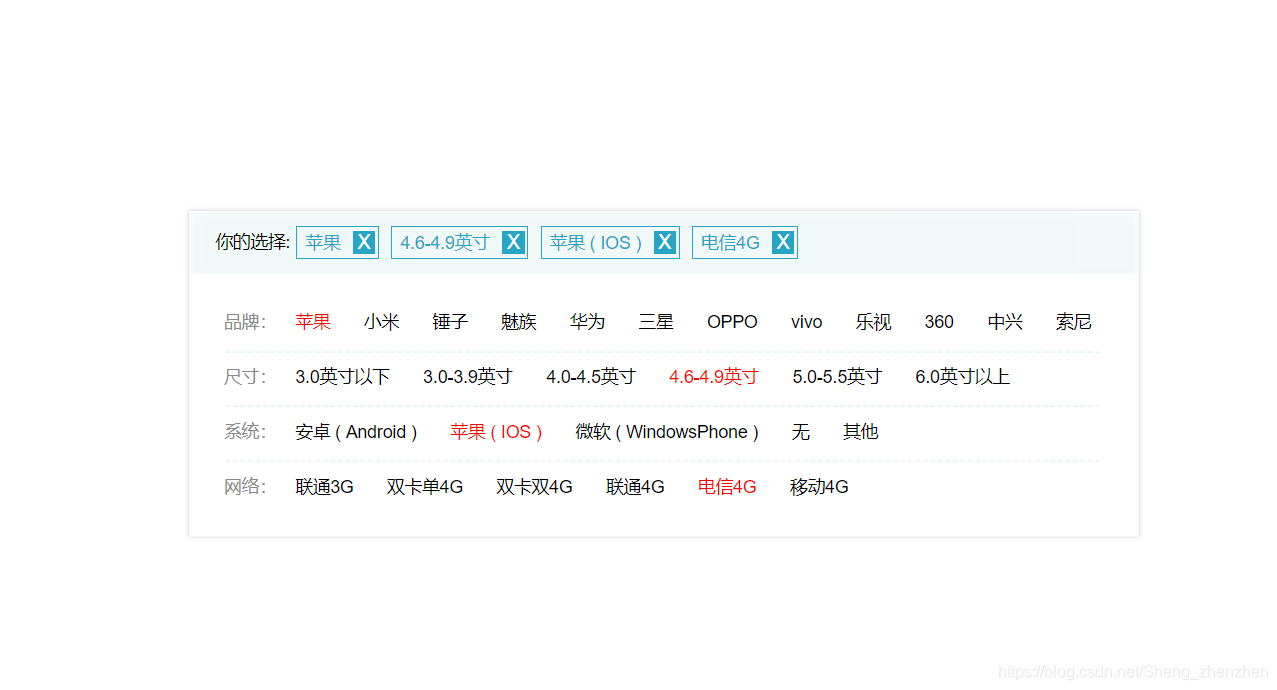Filter network by 联通3G
The image size is (1277, 690).
(324, 487)
